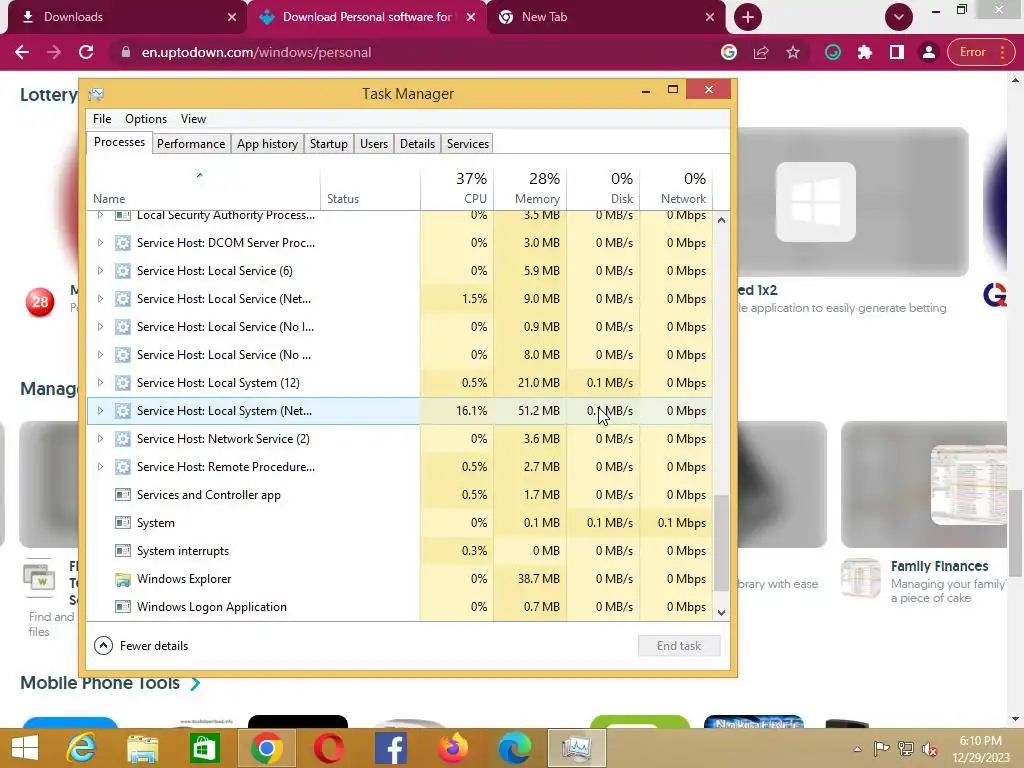Click Fewer details toggle

(141, 646)
